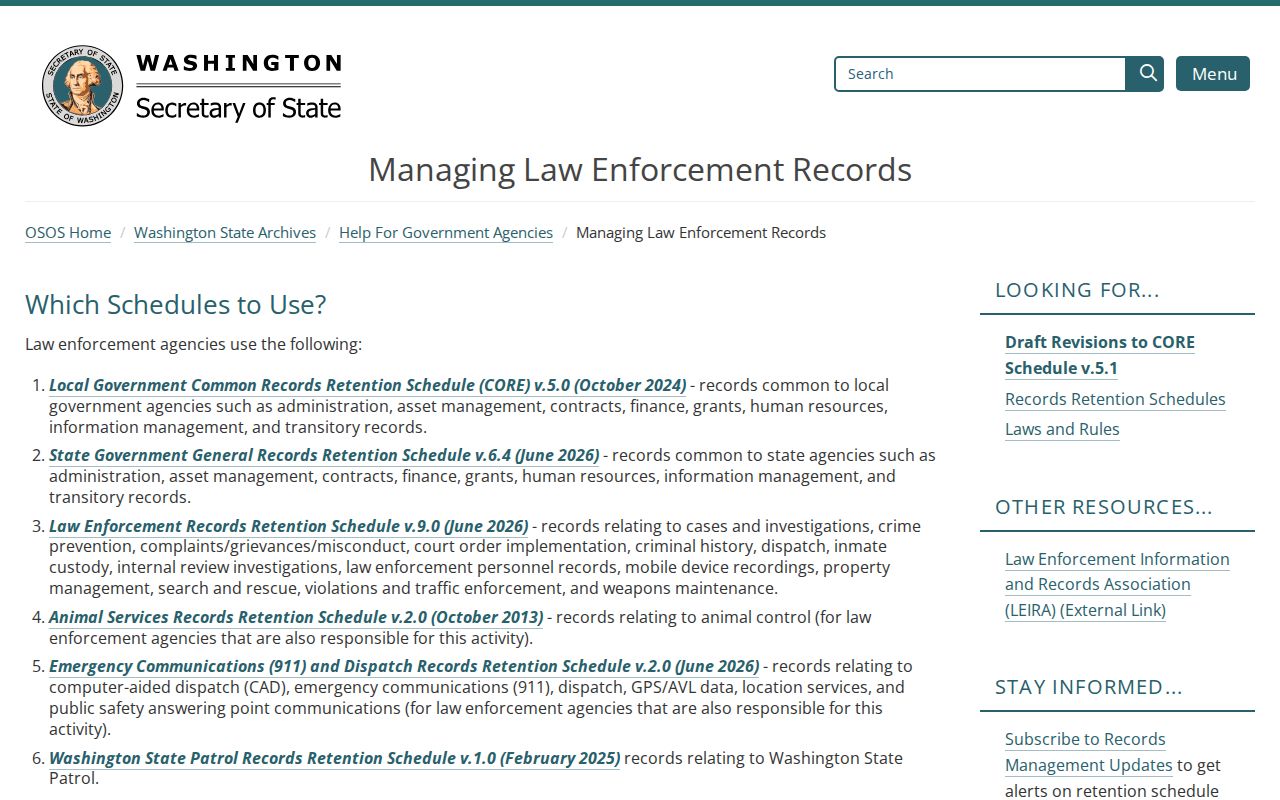Open Law Enforcement Information and Records Association link
This screenshot has width=1280, height=800.
(1117, 584)
